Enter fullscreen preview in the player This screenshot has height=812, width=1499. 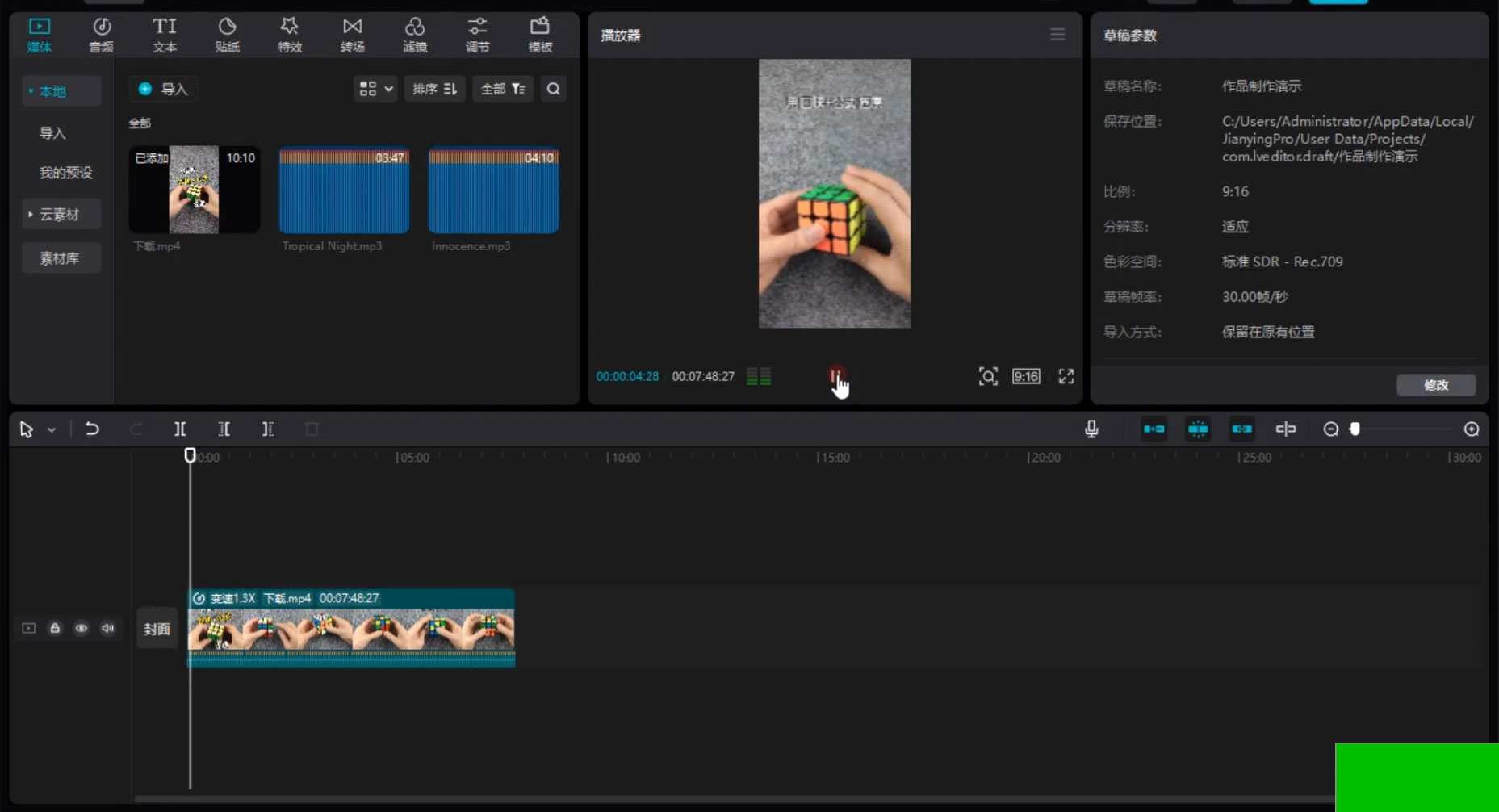point(1066,376)
